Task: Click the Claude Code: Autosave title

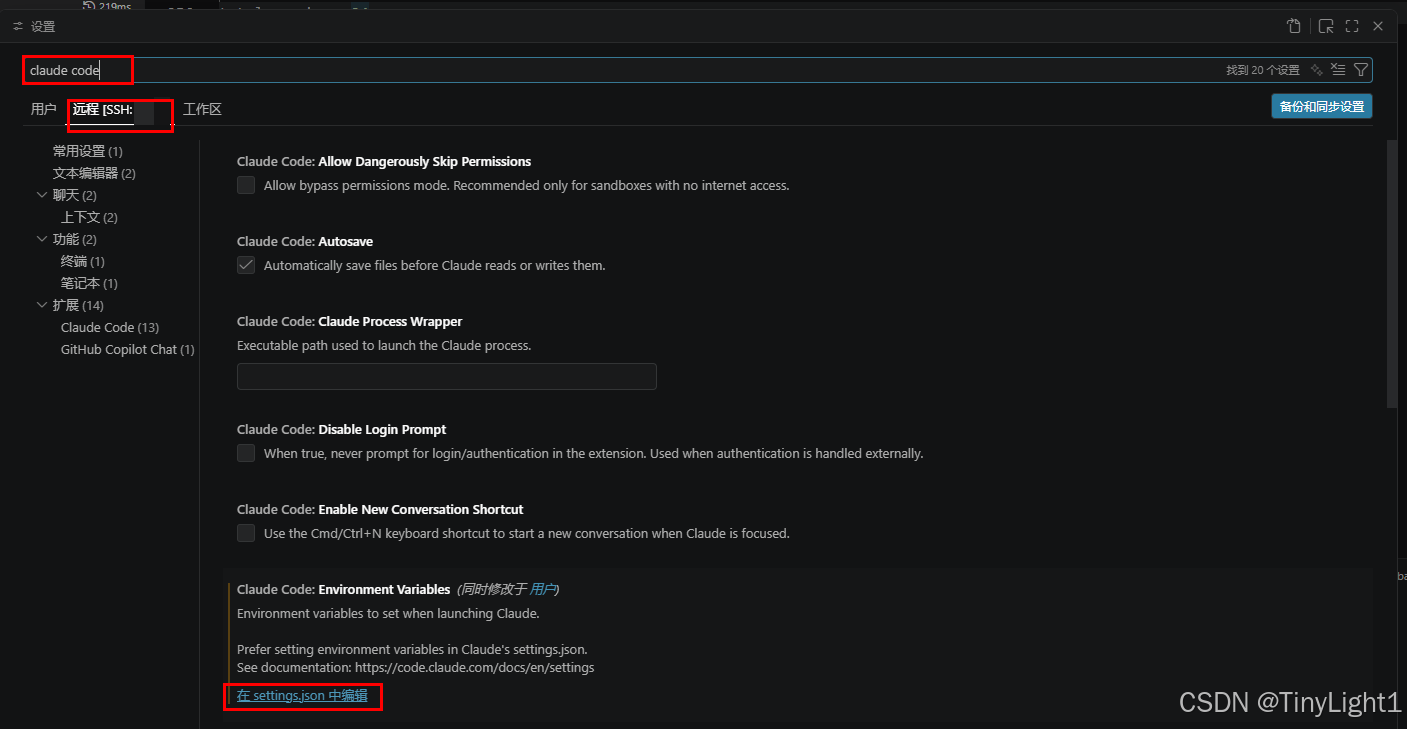Action: pyautogui.click(x=305, y=241)
